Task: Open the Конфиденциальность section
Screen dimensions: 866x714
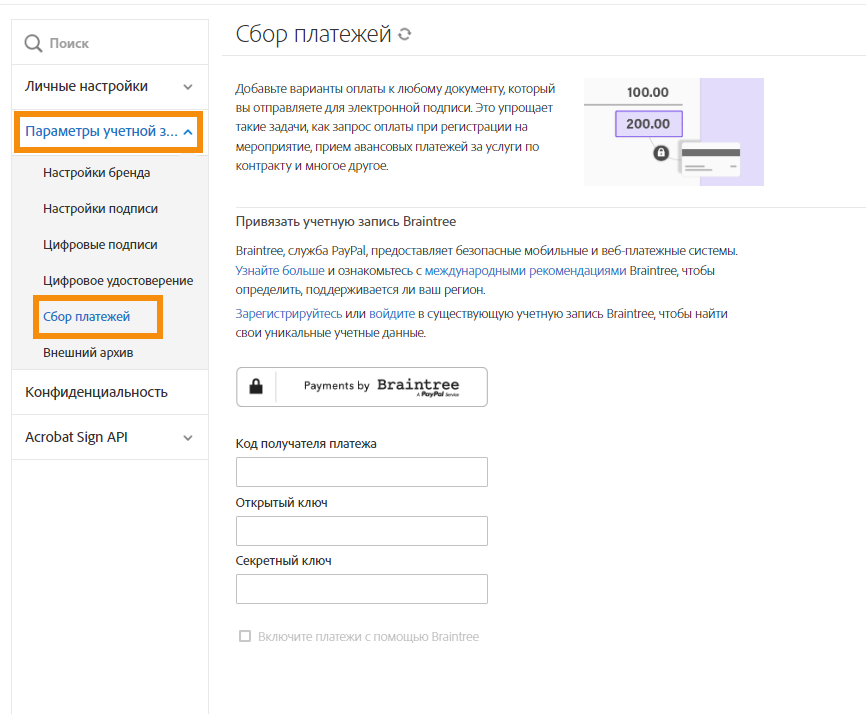Action: (x=96, y=392)
